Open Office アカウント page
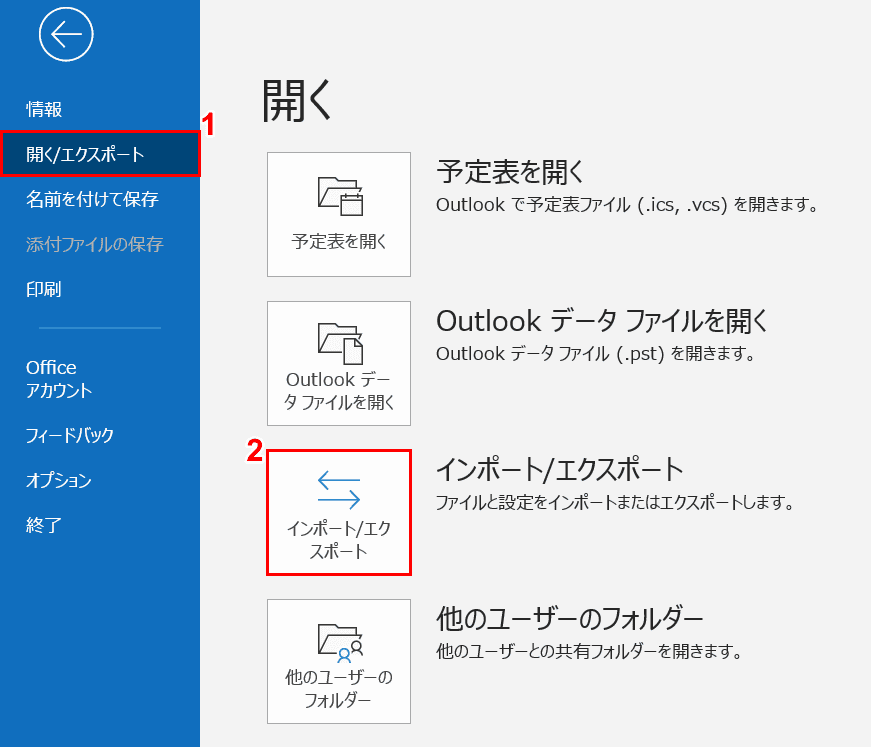Image resolution: width=871 pixels, height=747 pixels. [59, 379]
